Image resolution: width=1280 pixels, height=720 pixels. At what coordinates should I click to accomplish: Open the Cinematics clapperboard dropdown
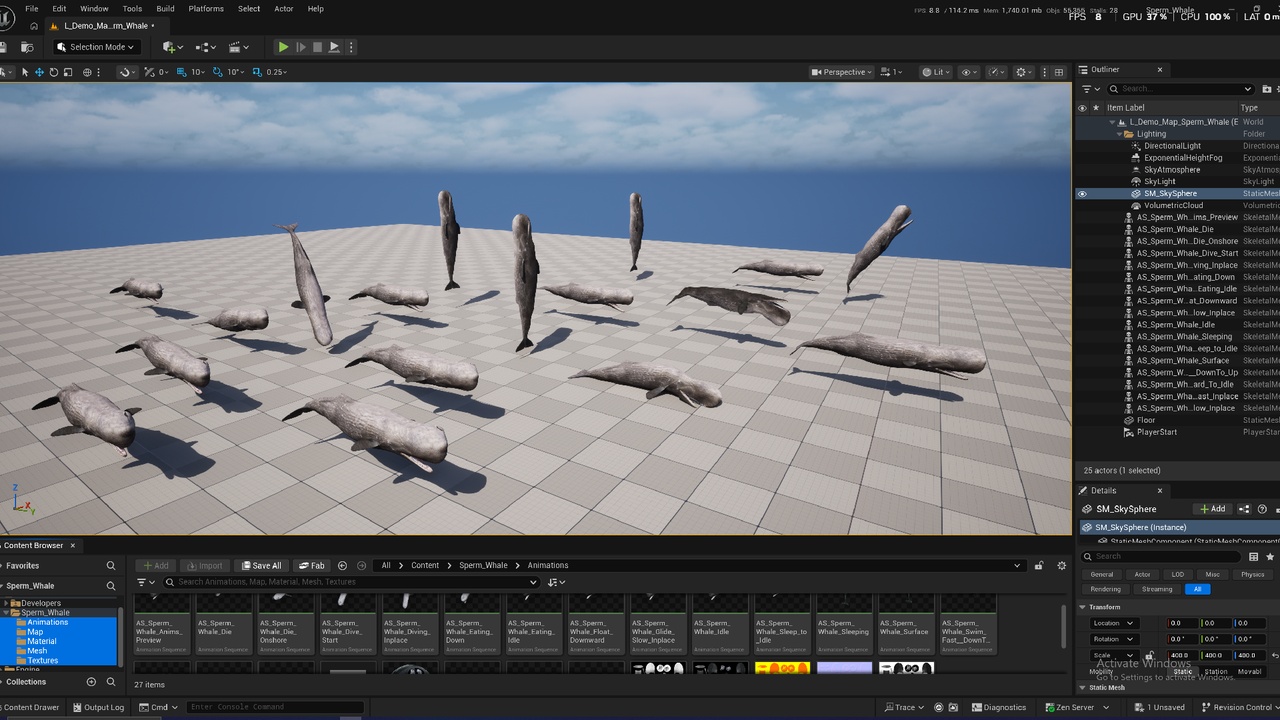coord(240,47)
